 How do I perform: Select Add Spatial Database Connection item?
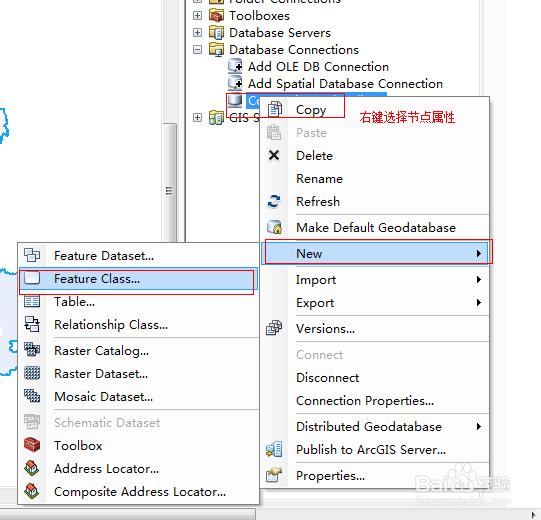[345, 84]
